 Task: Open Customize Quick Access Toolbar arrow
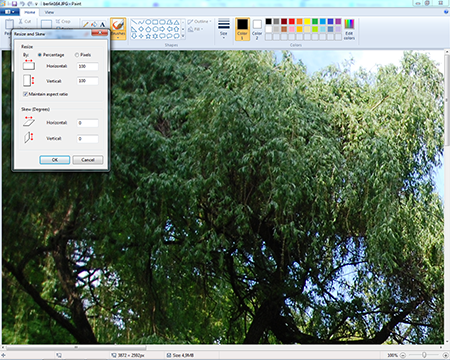coord(36,4)
